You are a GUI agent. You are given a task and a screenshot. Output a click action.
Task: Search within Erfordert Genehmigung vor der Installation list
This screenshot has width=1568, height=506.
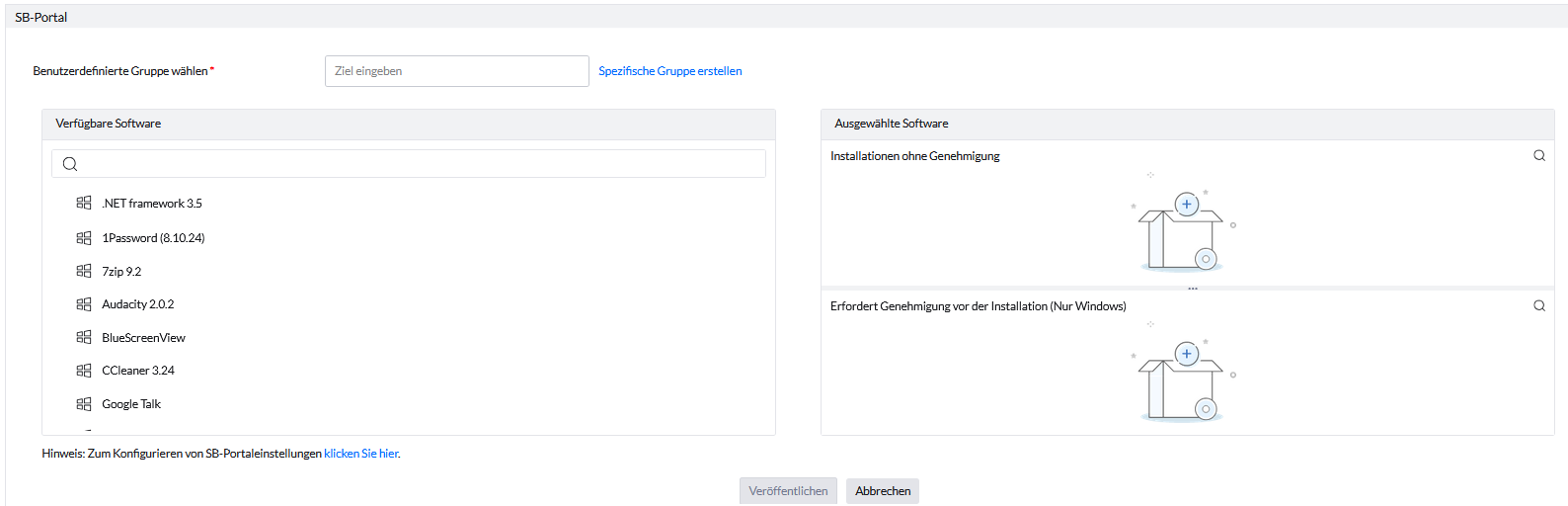coord(1538,306)
